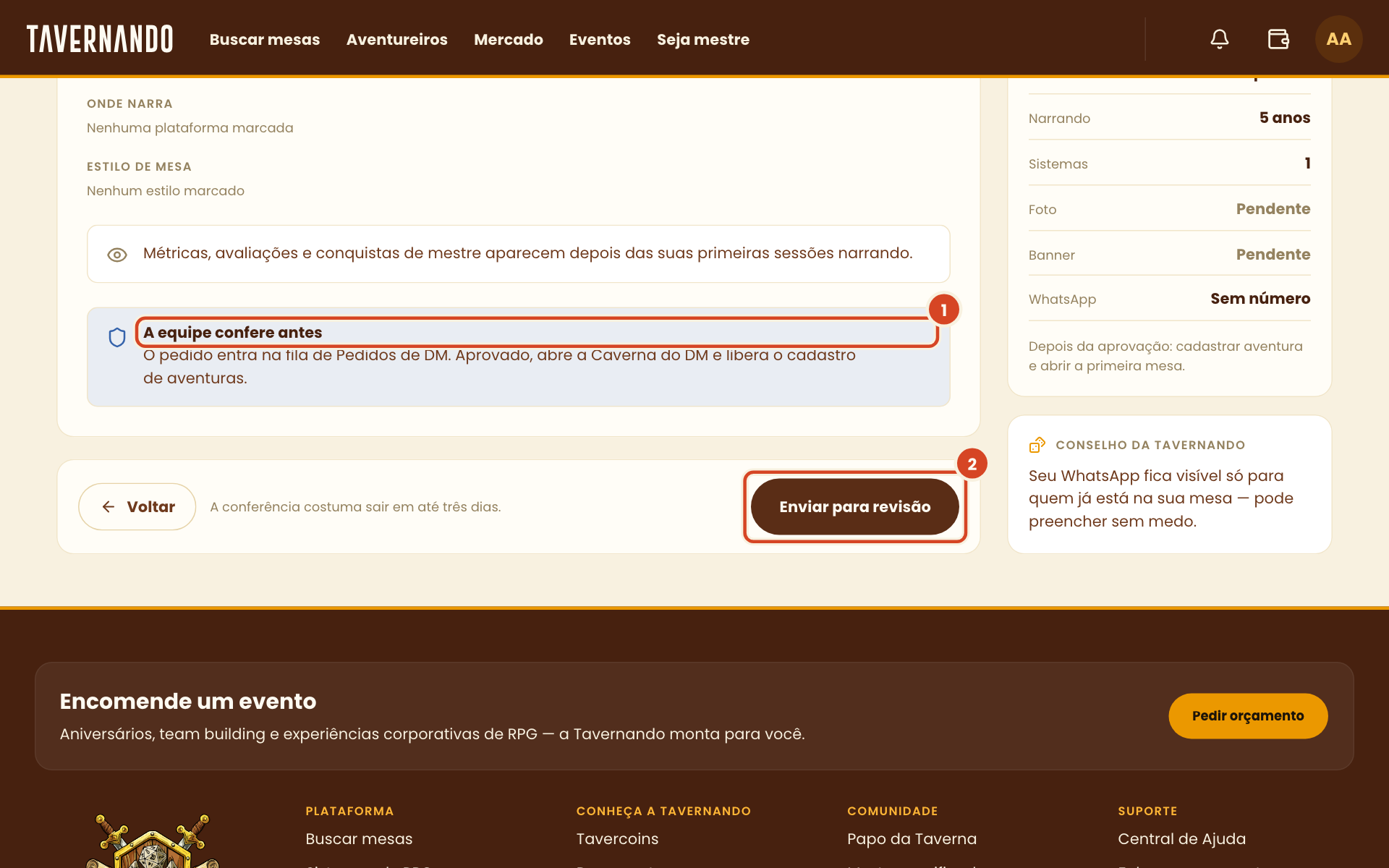
Task: Open the wallet icon in header
Action: pos(1278,39)
